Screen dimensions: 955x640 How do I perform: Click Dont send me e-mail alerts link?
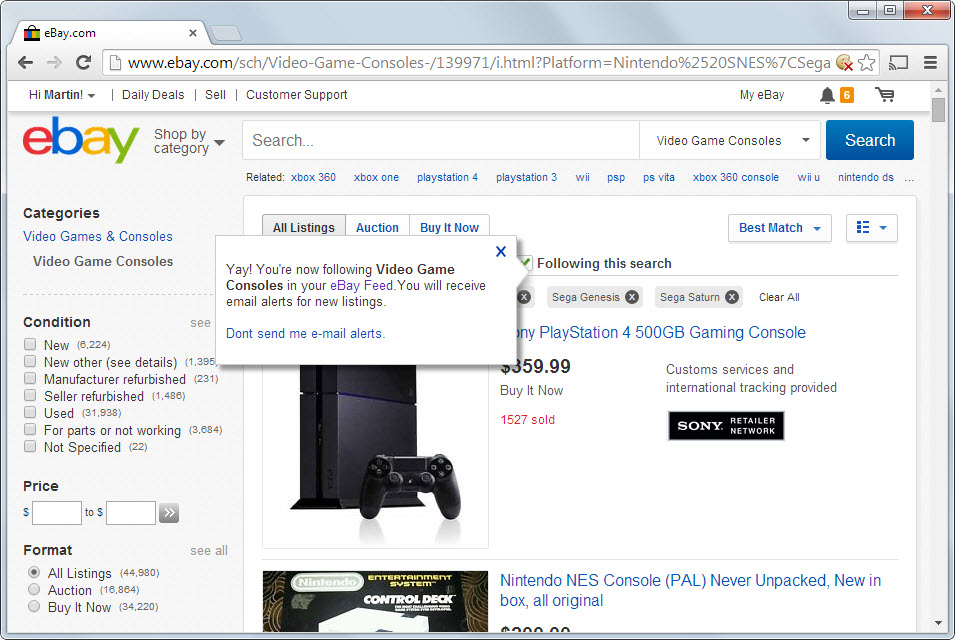[306, 334]
